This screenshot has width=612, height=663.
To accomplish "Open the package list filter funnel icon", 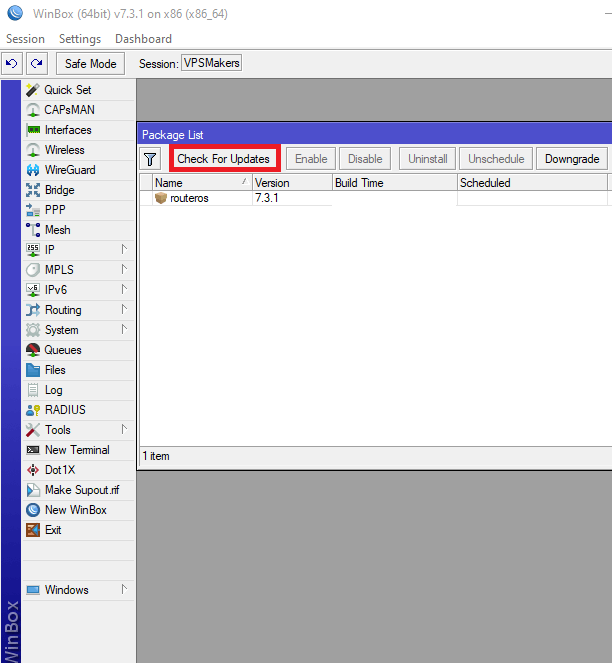I will click(x=150, y=159).
